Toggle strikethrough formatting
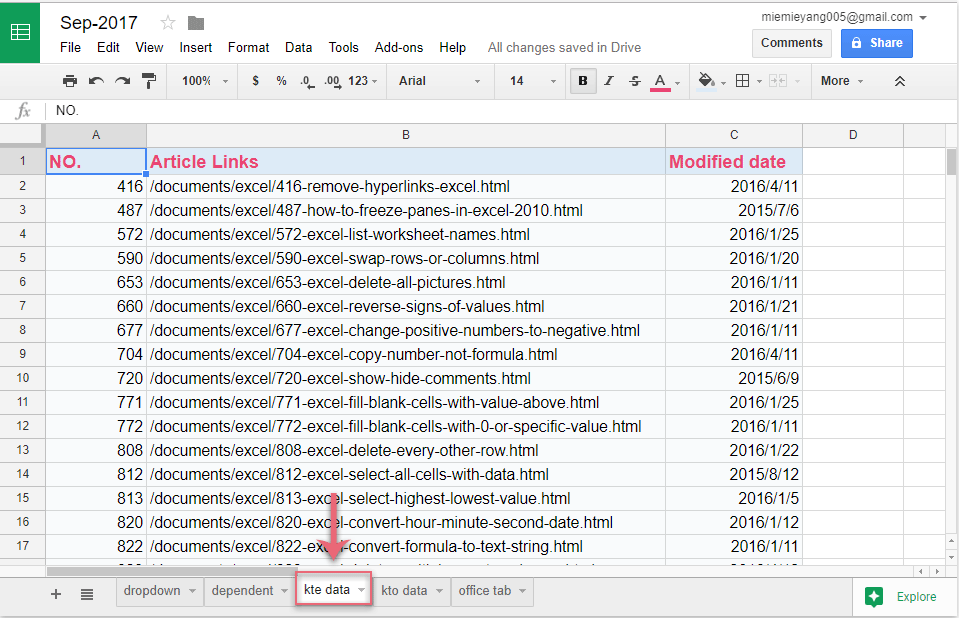 click(x=634, y=81)
